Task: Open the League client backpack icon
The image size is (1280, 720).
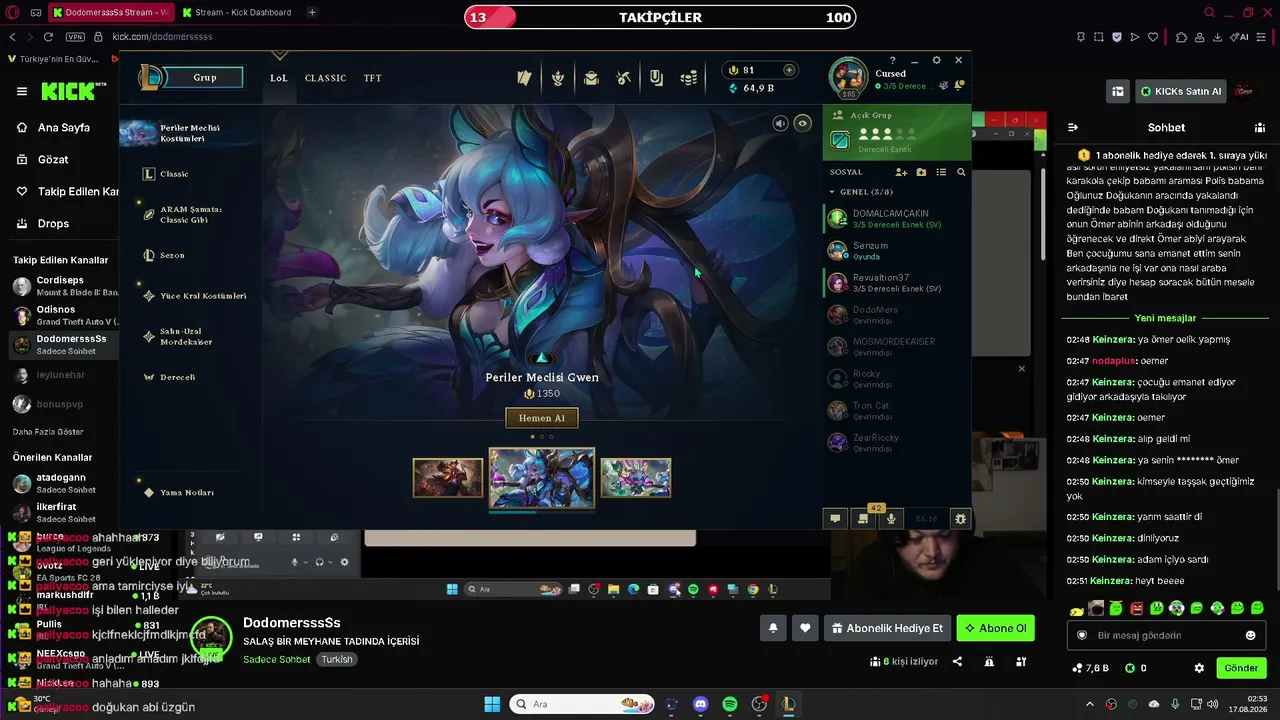Action: tap(591, 78)
